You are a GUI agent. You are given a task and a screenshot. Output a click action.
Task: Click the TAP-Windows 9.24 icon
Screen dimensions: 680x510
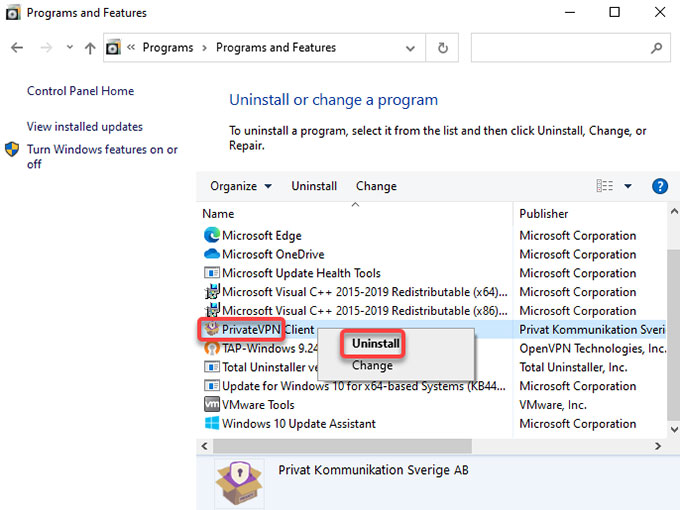click(212, 348)
